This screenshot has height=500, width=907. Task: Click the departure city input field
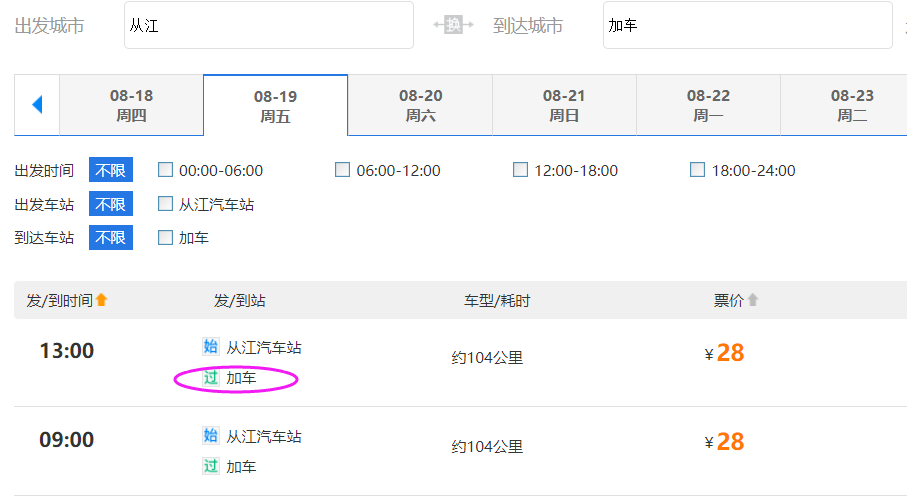pyautogui.click(x=268, y=25)
